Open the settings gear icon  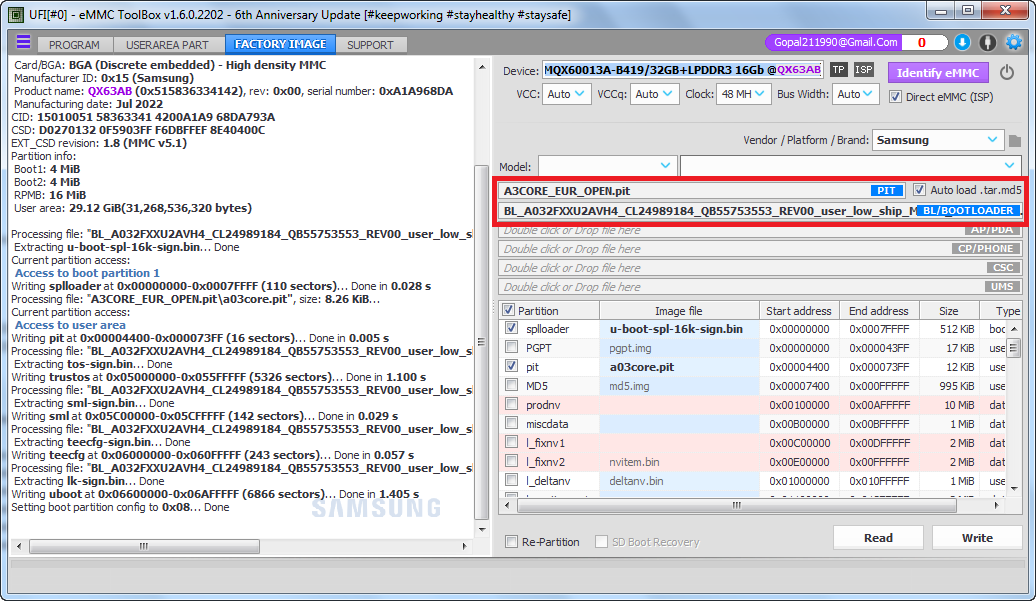click(1014, 42)
